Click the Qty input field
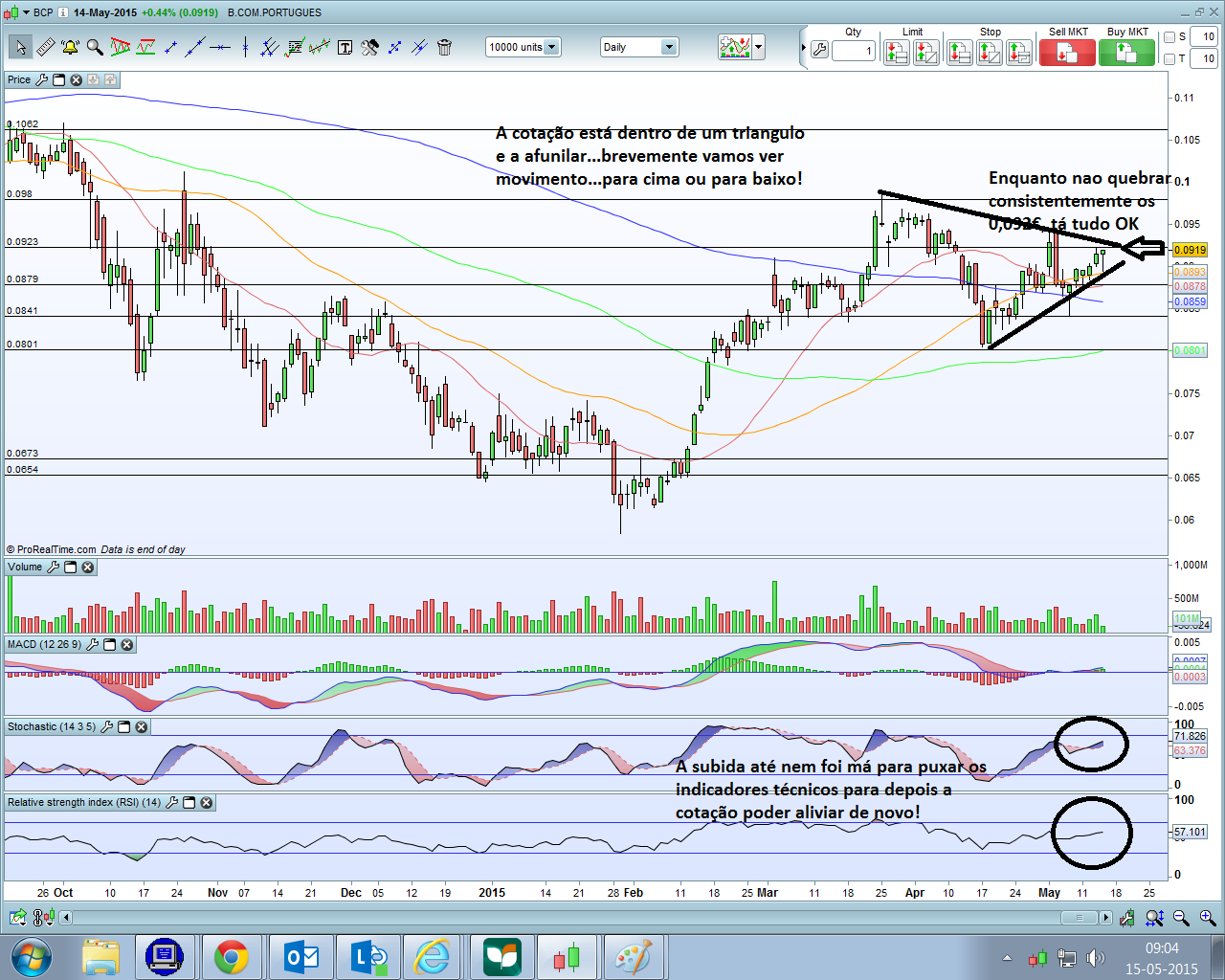This screenshot has width=1225, height=980. tap(854, 51)
